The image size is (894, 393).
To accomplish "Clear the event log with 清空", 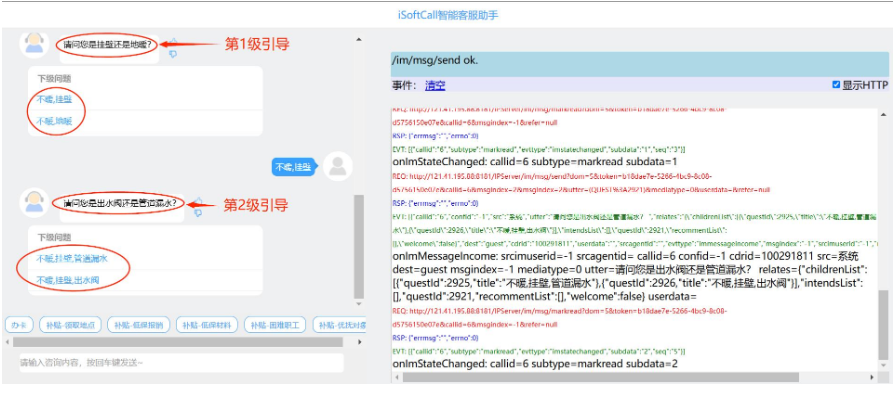I will [435, 86].
